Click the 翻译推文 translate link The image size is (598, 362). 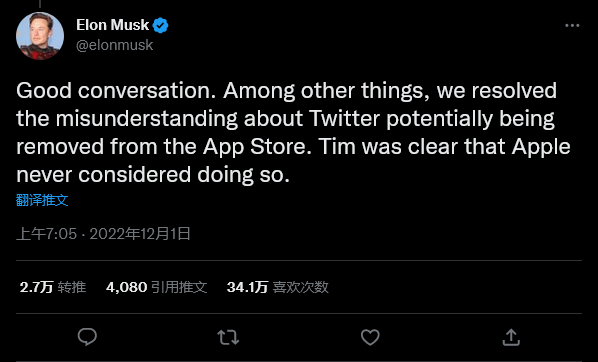click(x=42, y=200)
